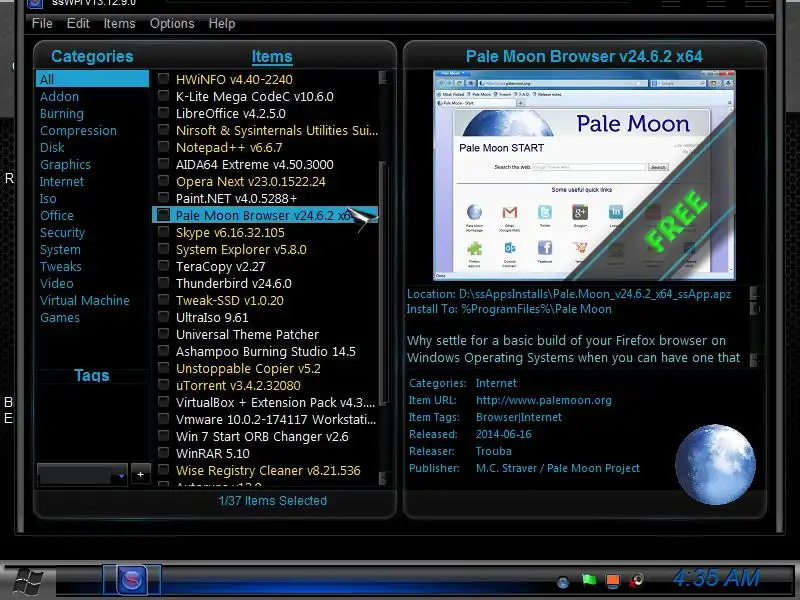Select the All category
The height and width of the screenshot is (600, 800).
click(92, 79)
